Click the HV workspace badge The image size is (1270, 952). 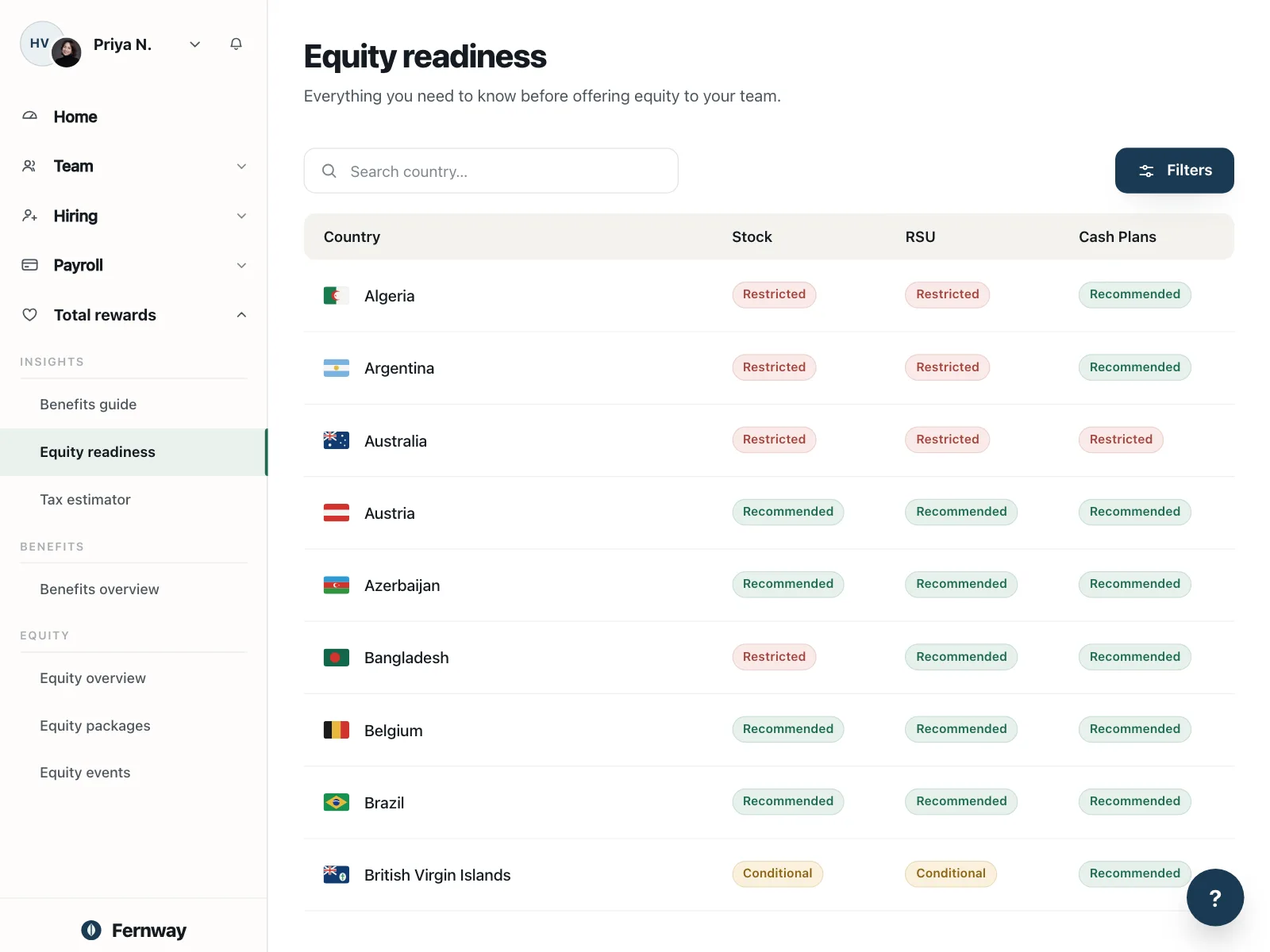coord(40,44)
